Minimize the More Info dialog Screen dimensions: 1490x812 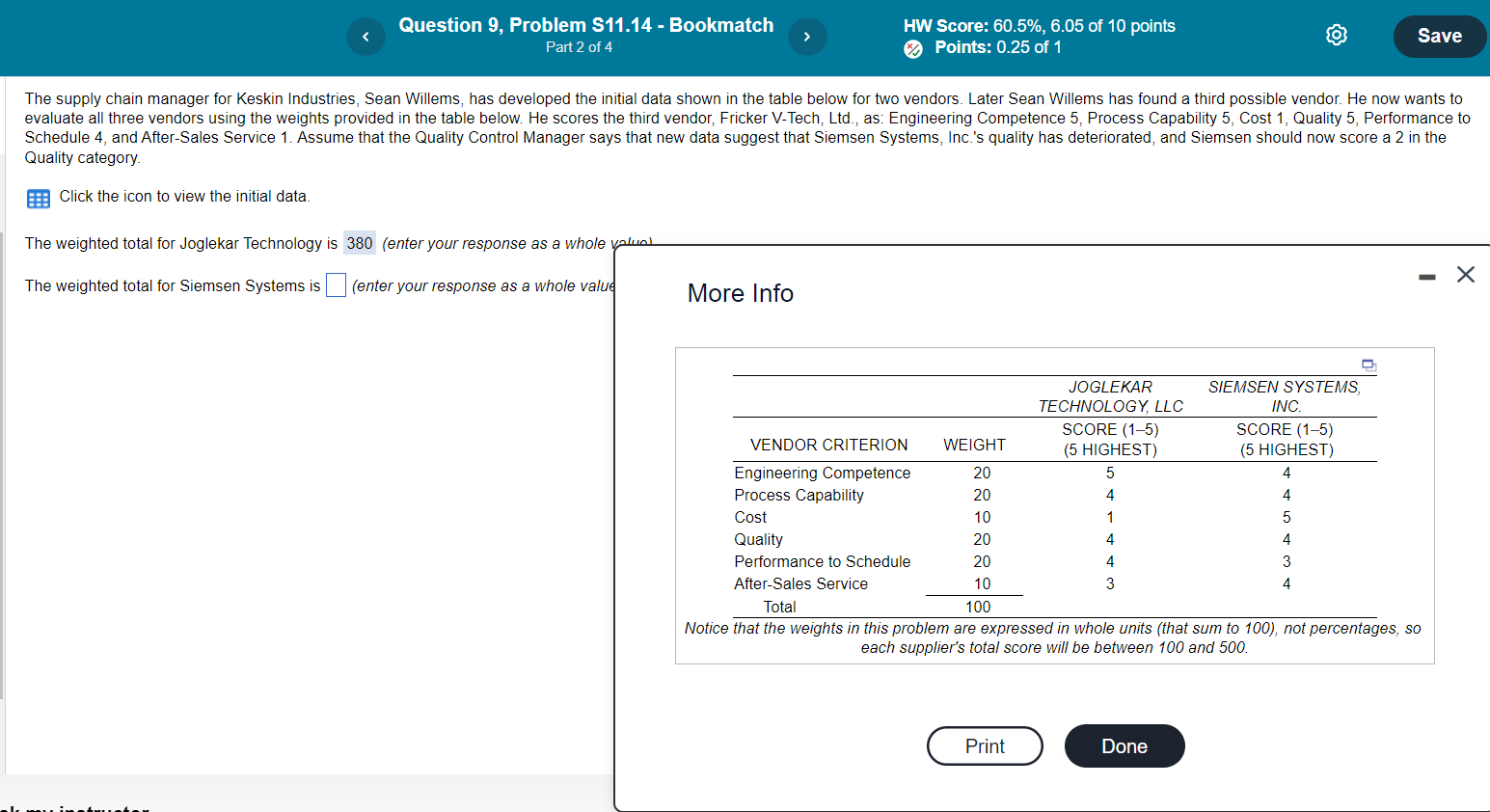(1426, 276)
